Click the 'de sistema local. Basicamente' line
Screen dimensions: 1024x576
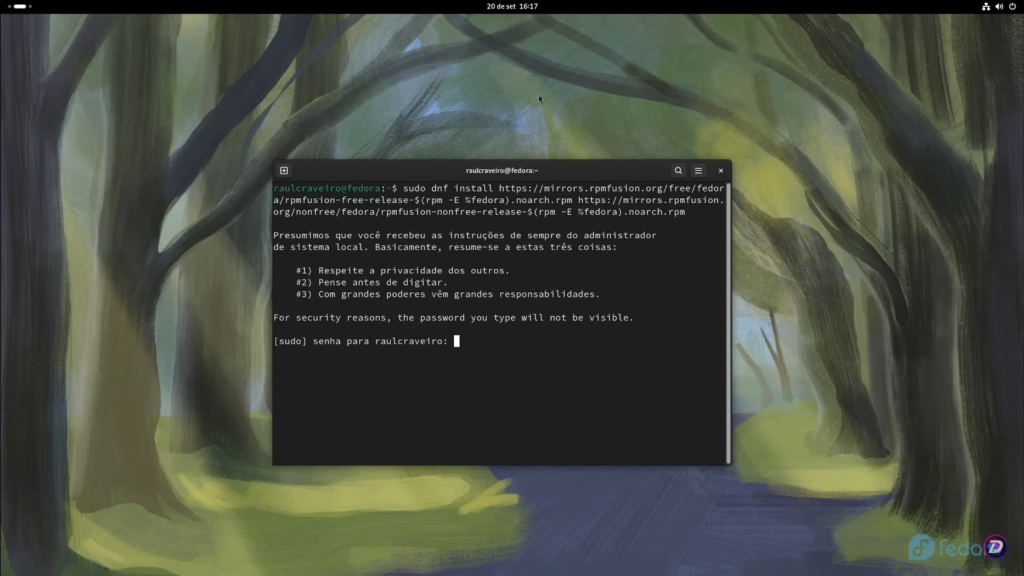click(445, 247)
